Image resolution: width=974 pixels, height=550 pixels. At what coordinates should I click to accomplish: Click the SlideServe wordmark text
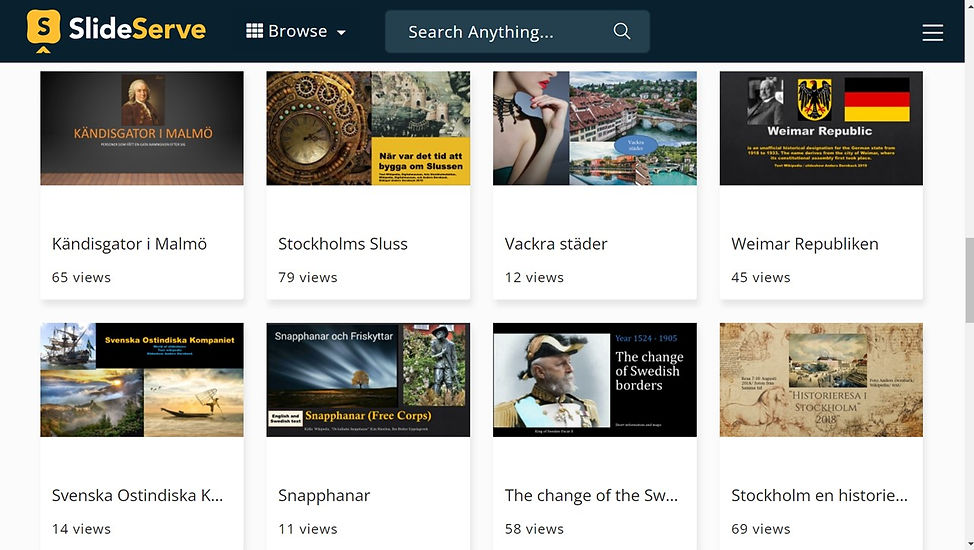[137, 29]
